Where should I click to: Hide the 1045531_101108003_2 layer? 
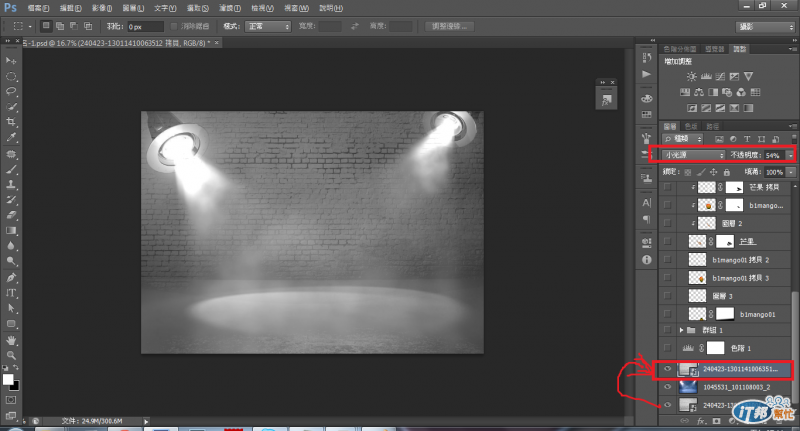click(x=667, y=387)
